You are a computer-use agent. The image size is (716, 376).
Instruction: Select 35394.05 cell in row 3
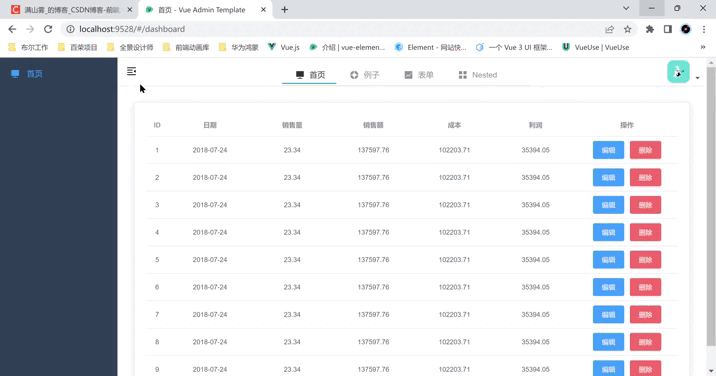[536, 205]
